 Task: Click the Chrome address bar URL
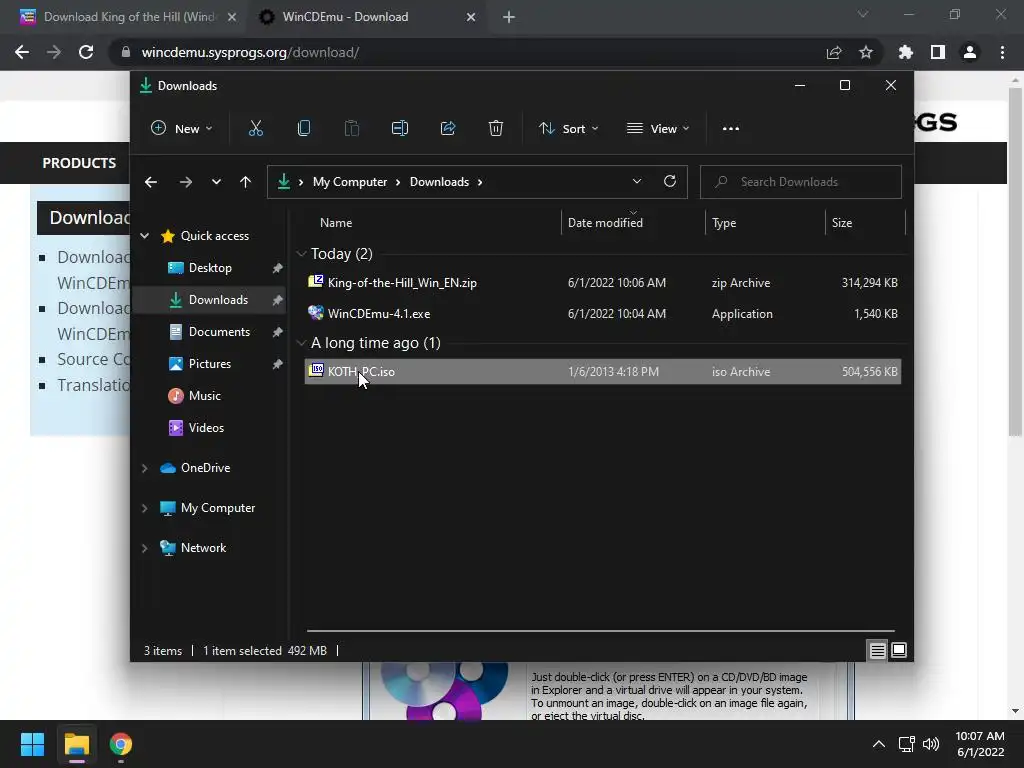(x=250, y=52)
